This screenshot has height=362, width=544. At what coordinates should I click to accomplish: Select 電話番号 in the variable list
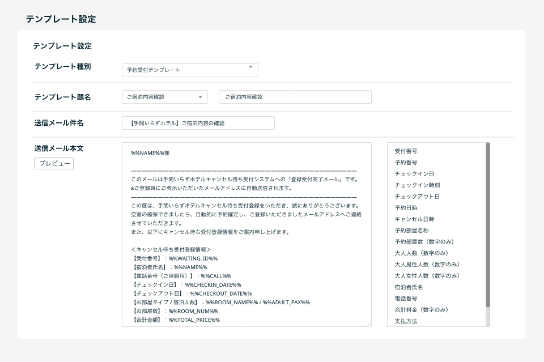pos(406,298)
